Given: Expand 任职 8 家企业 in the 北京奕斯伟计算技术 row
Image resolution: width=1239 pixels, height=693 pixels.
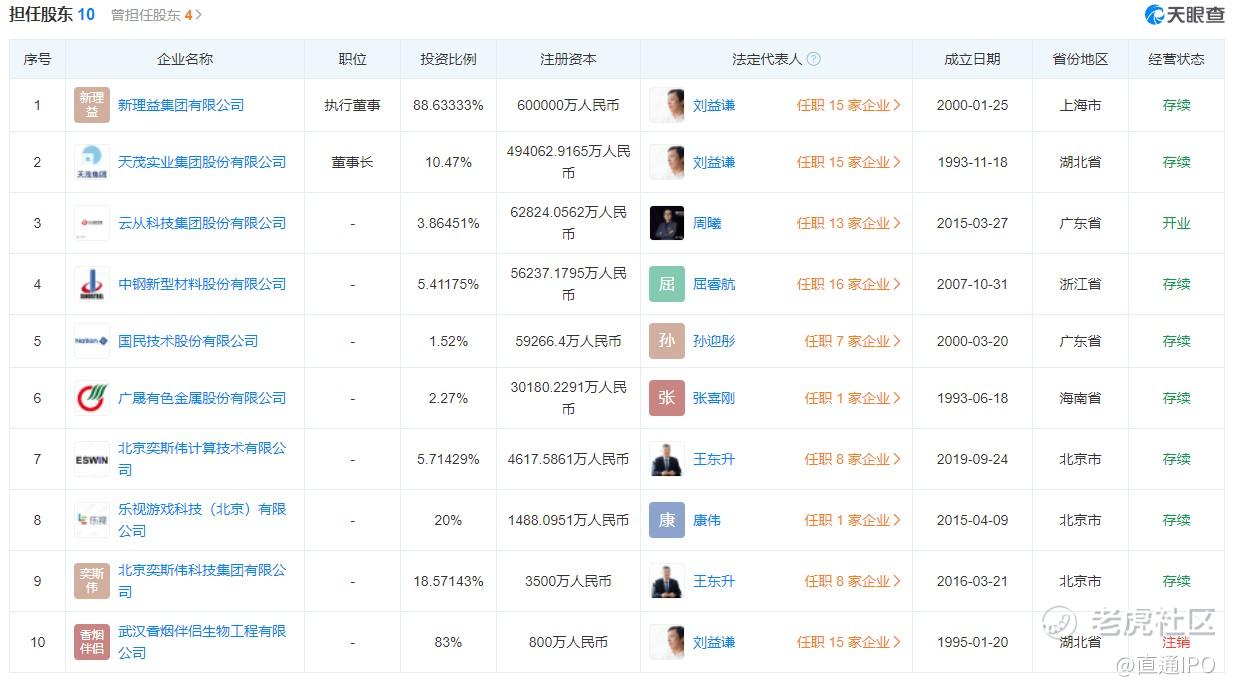Looking at the screenshot, I should pos(853,459).
